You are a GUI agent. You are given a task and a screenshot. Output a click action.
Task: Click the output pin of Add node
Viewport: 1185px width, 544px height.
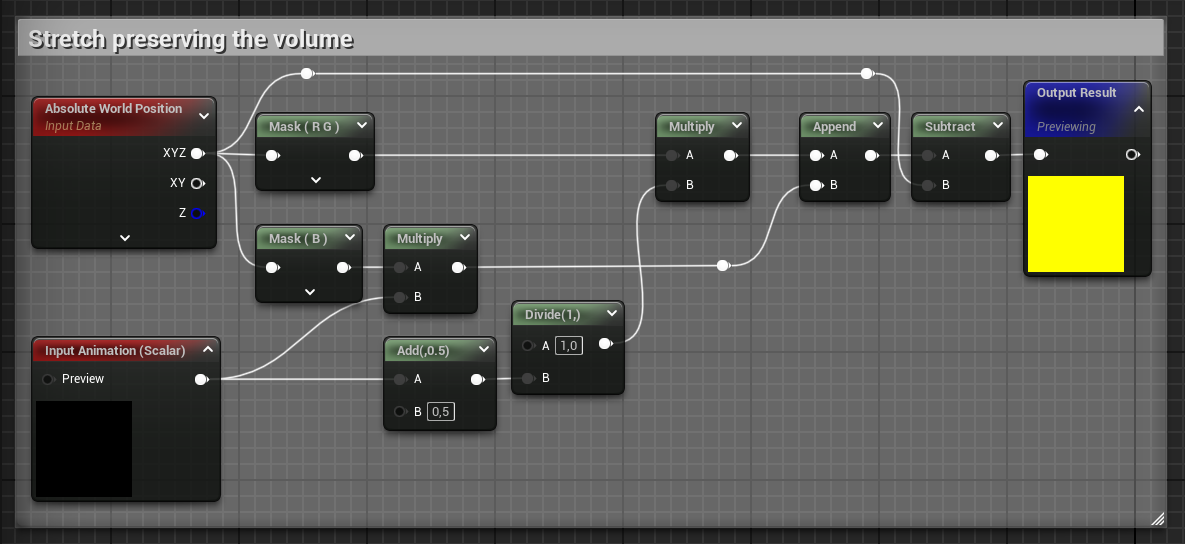[x=478, y=379]
